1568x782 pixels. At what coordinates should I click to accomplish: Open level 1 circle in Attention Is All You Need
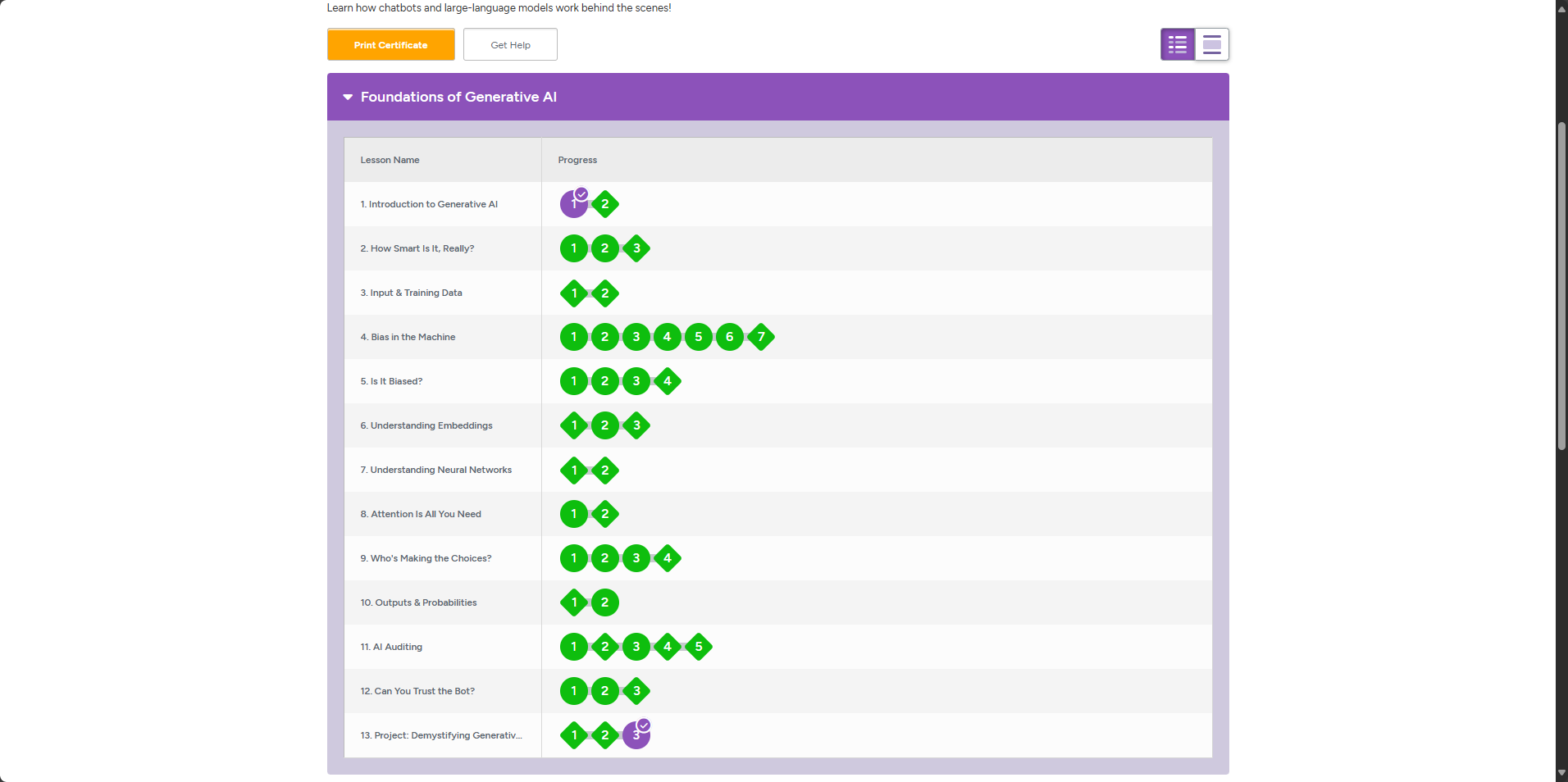coord(574,514)
